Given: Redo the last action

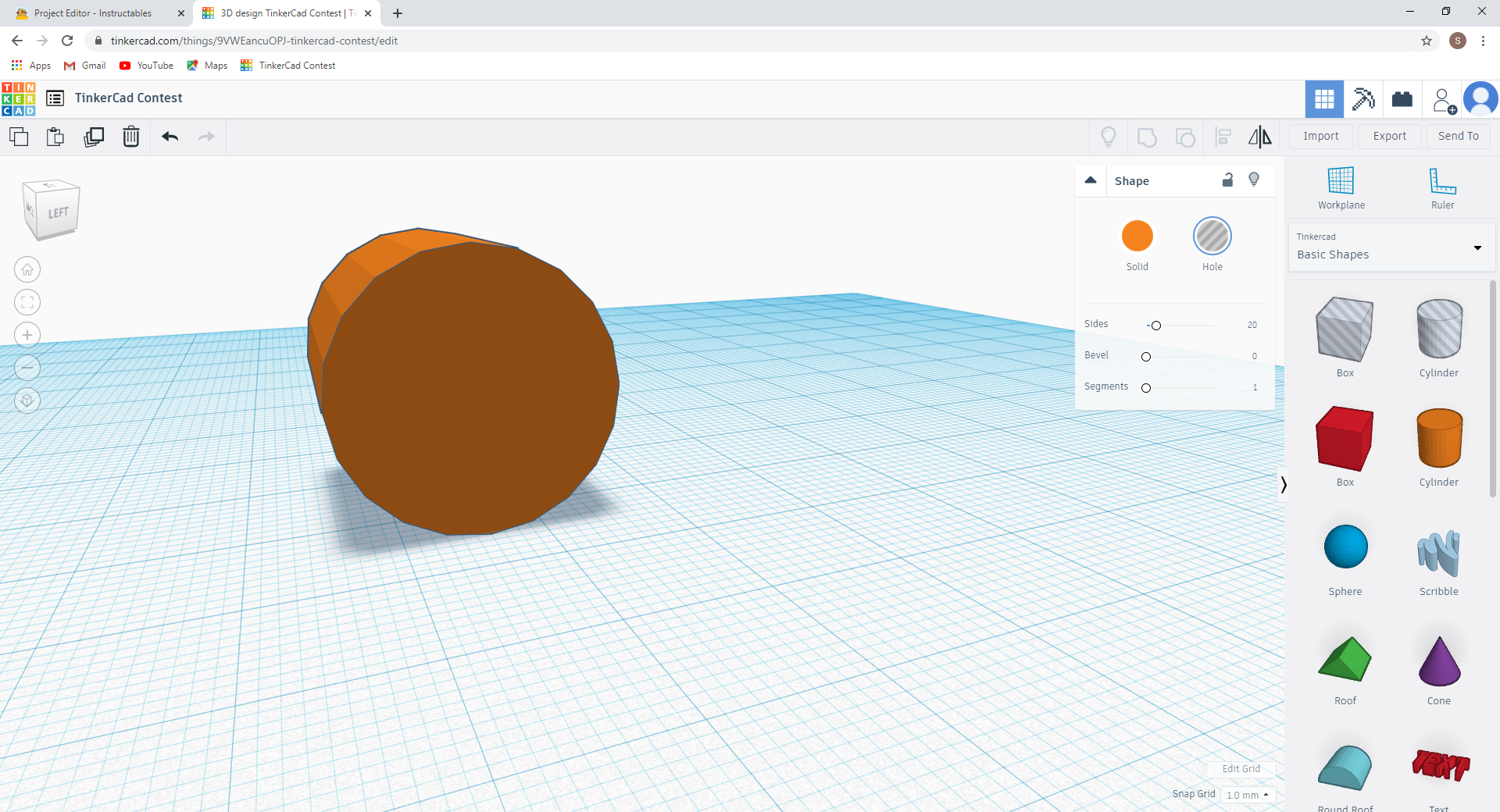Looking at the screenshot, I should (x=206, y=137).
